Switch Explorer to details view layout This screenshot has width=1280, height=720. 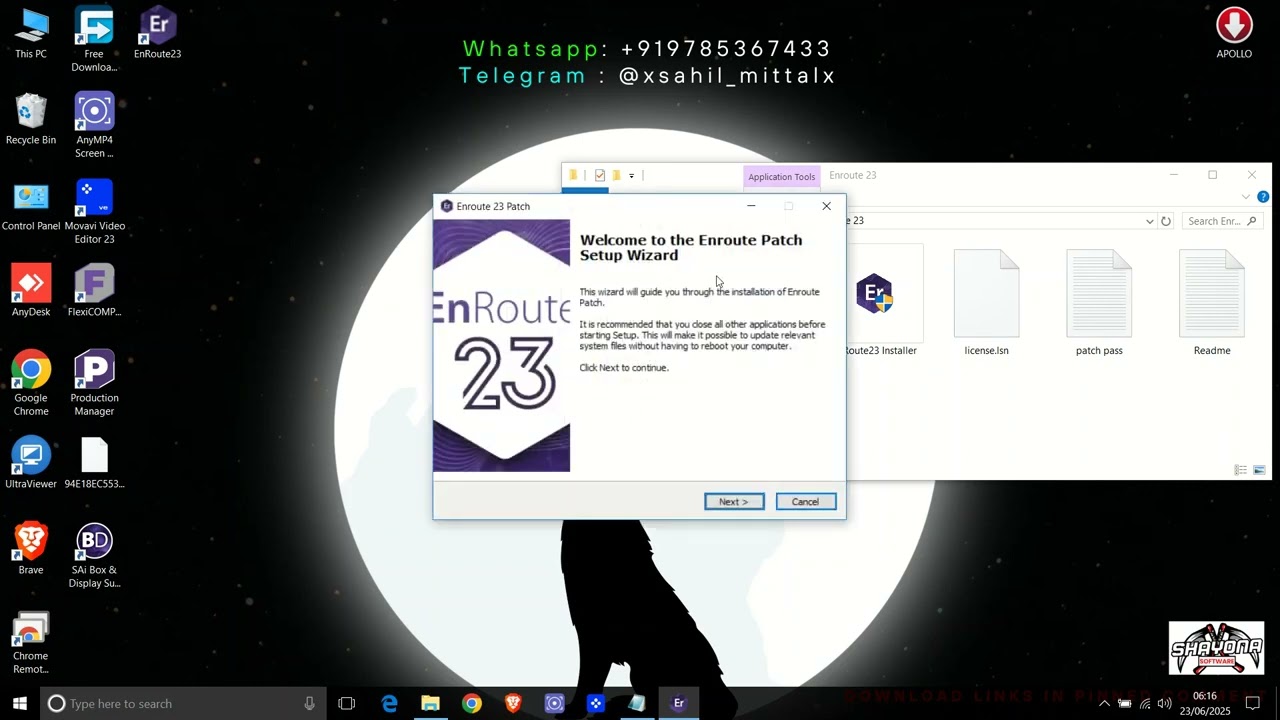click(x=1240, y=470)
